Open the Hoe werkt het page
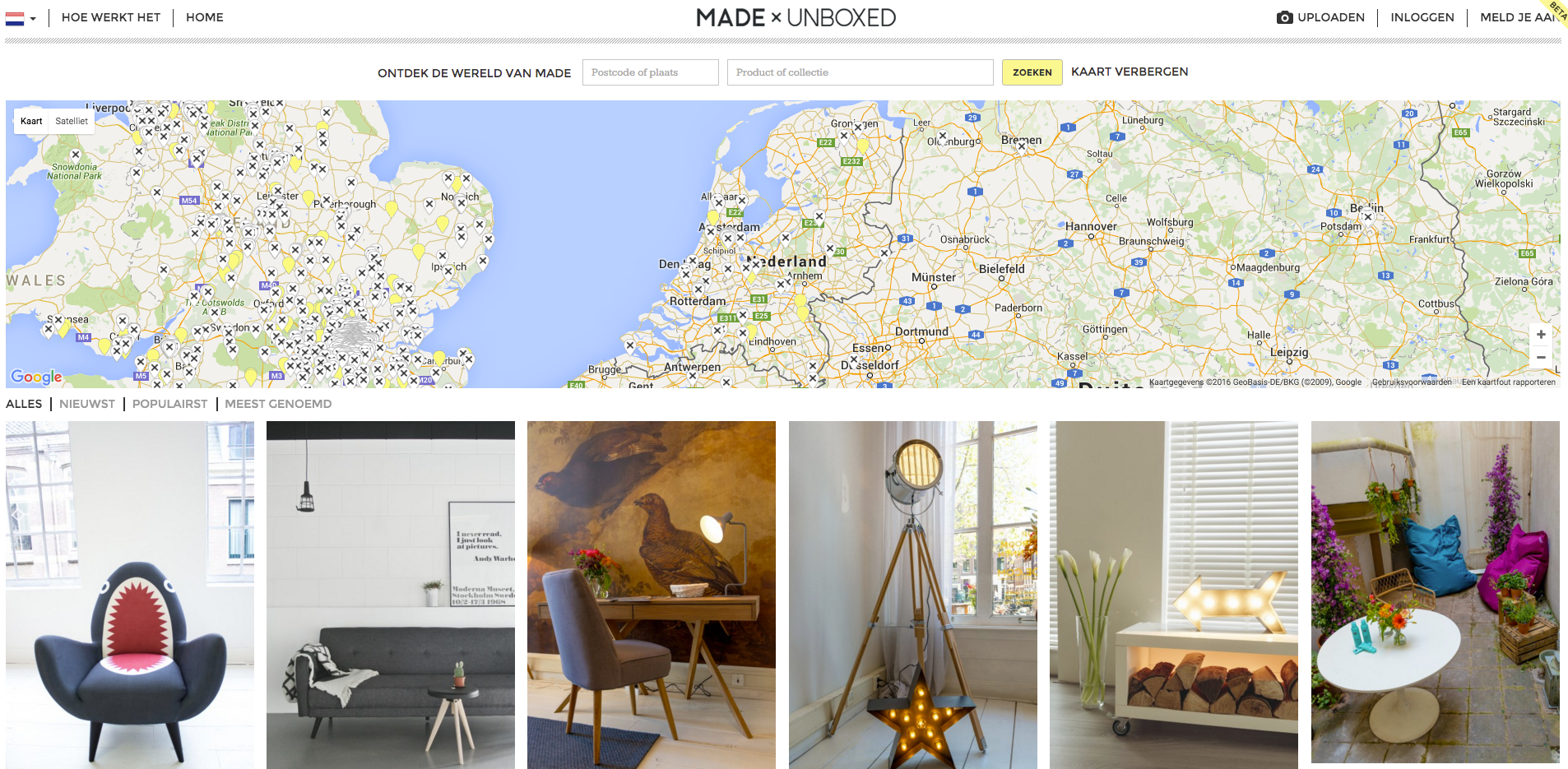This screenshot has height=769, width=1568. (x=111, y=17)
